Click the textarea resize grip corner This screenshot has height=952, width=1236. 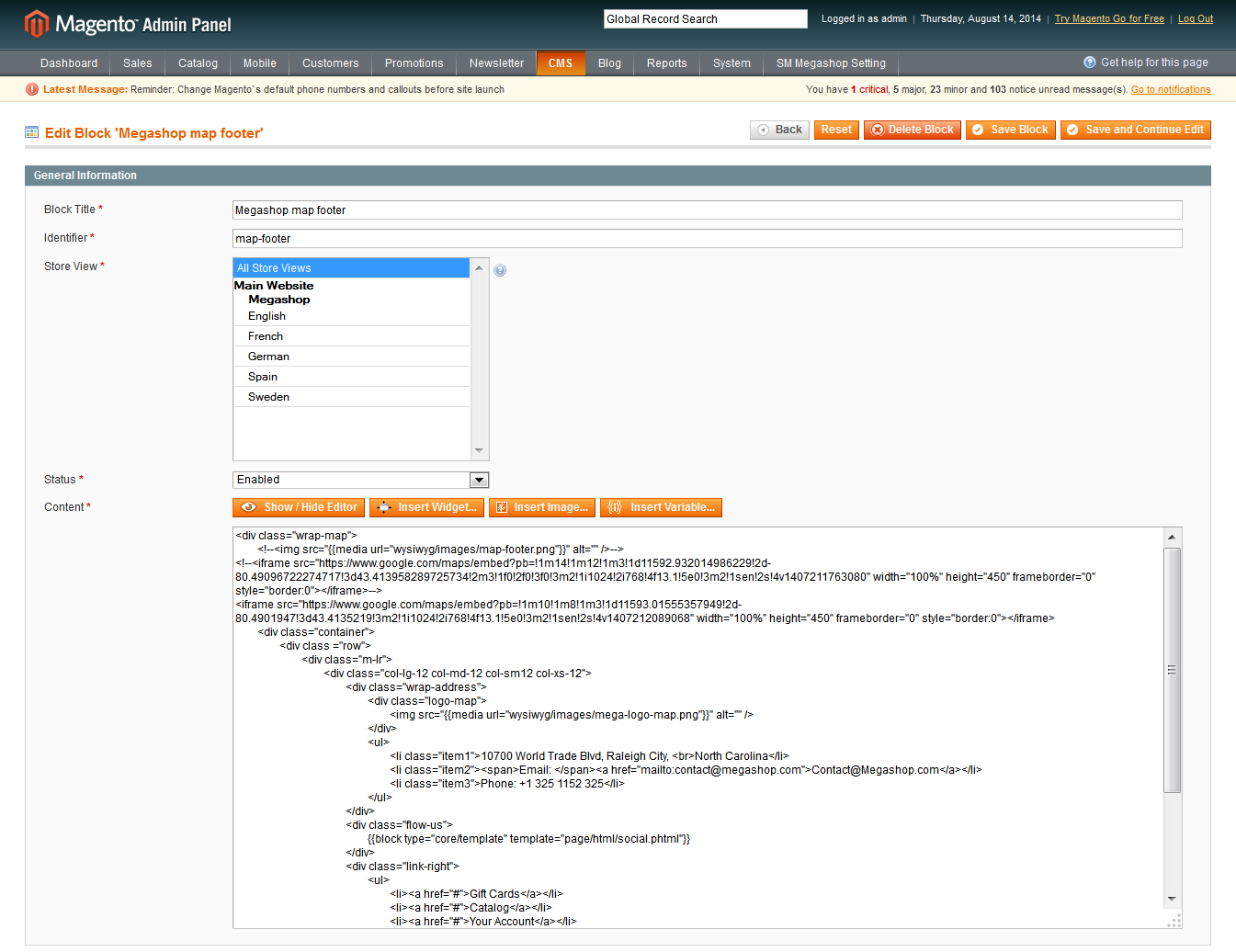(1174, 922)
